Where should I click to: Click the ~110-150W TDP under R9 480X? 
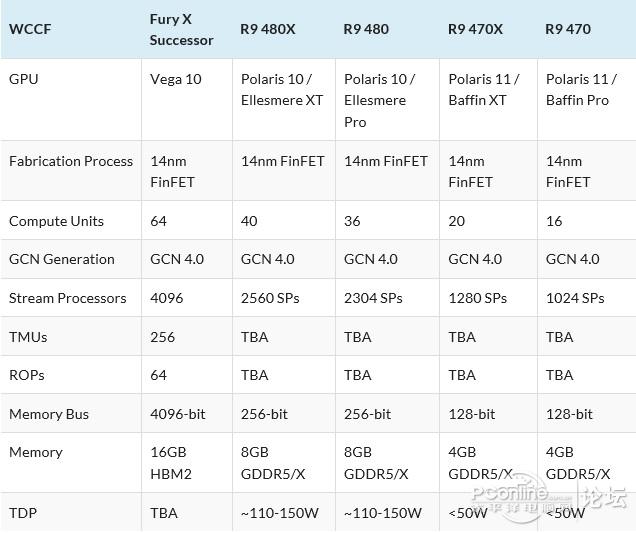pyautogui.click(x=279, y=513)
